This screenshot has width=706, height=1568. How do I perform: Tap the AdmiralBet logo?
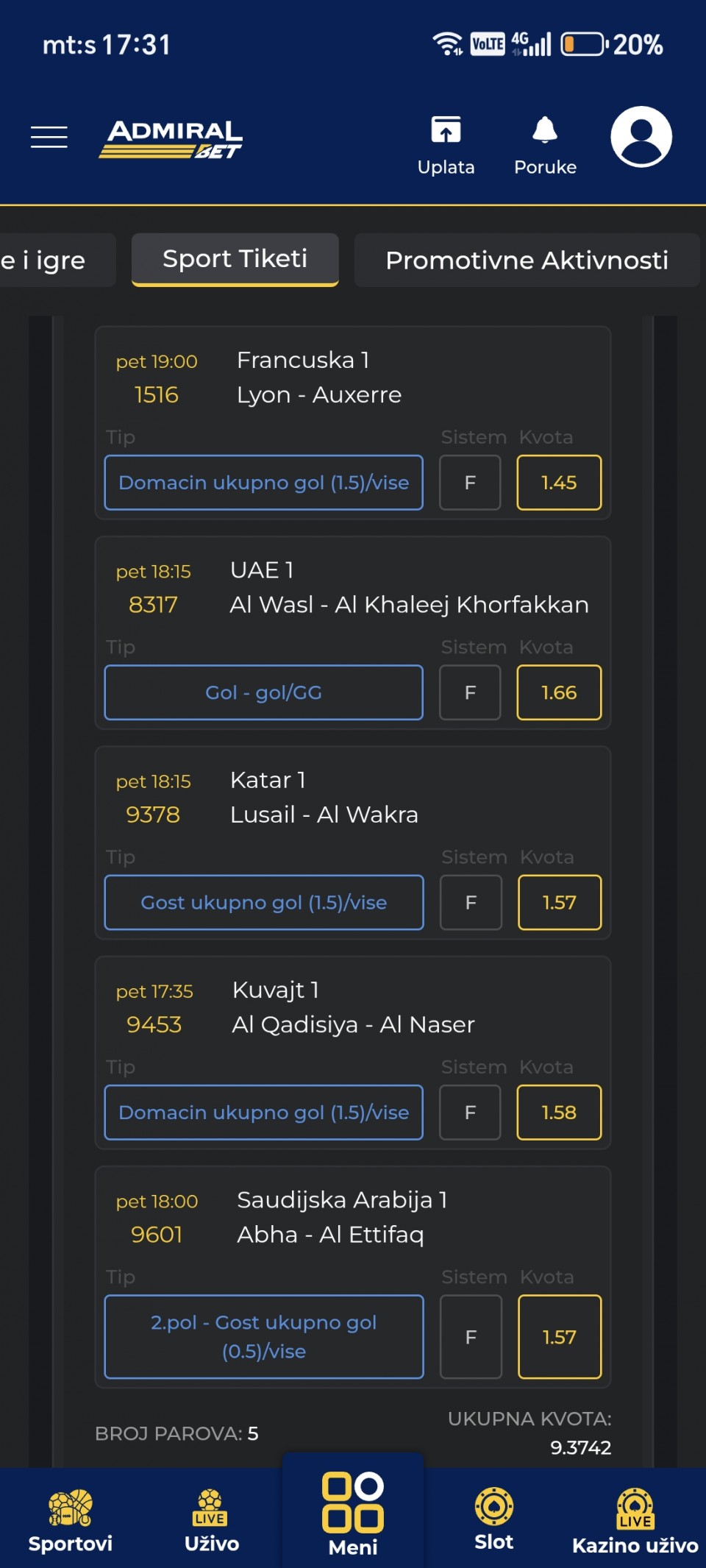[171, 139]
